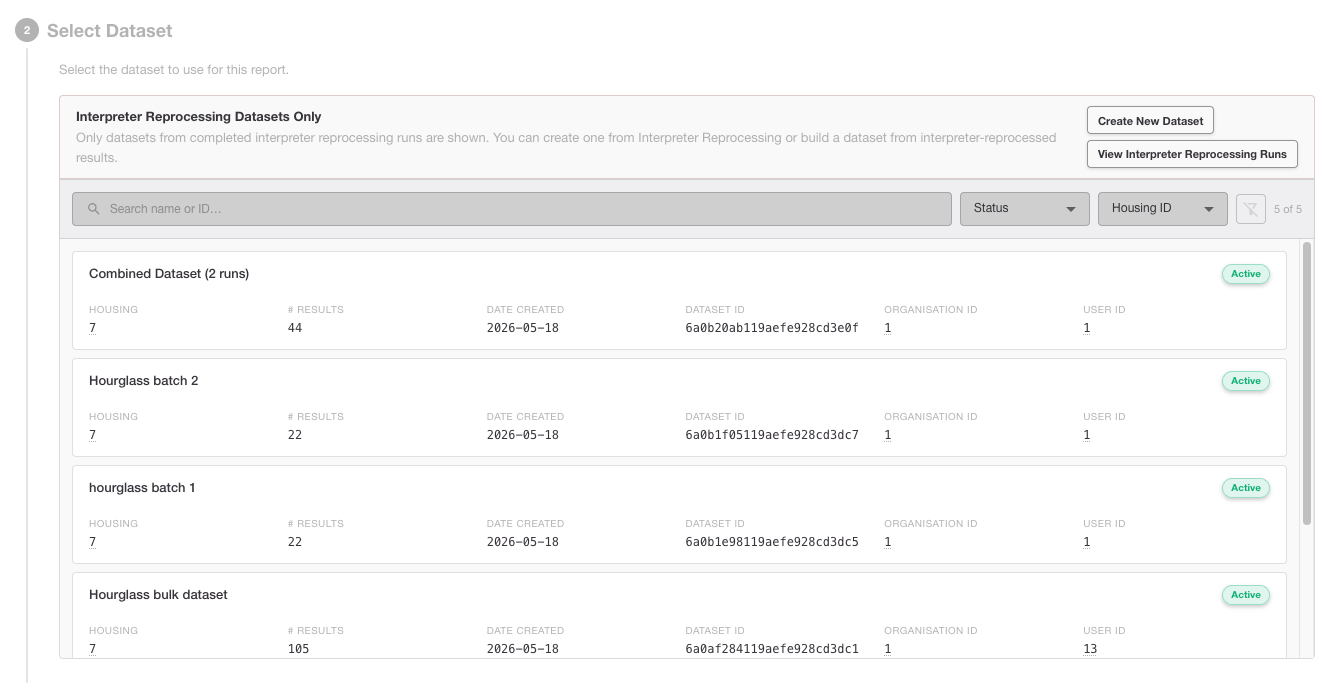Click dataset ID 6a0b1f05119aefe928cd3dc7
The image size is (1341, 694).
pyautogui.click(x=772, y=435)
